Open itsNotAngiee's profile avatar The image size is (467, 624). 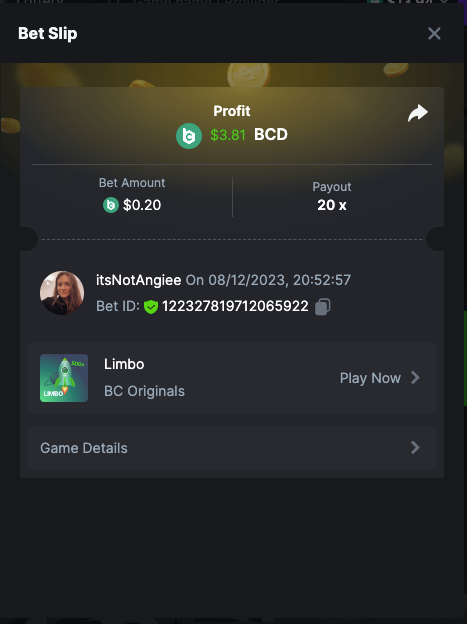[x=62, y=293]
